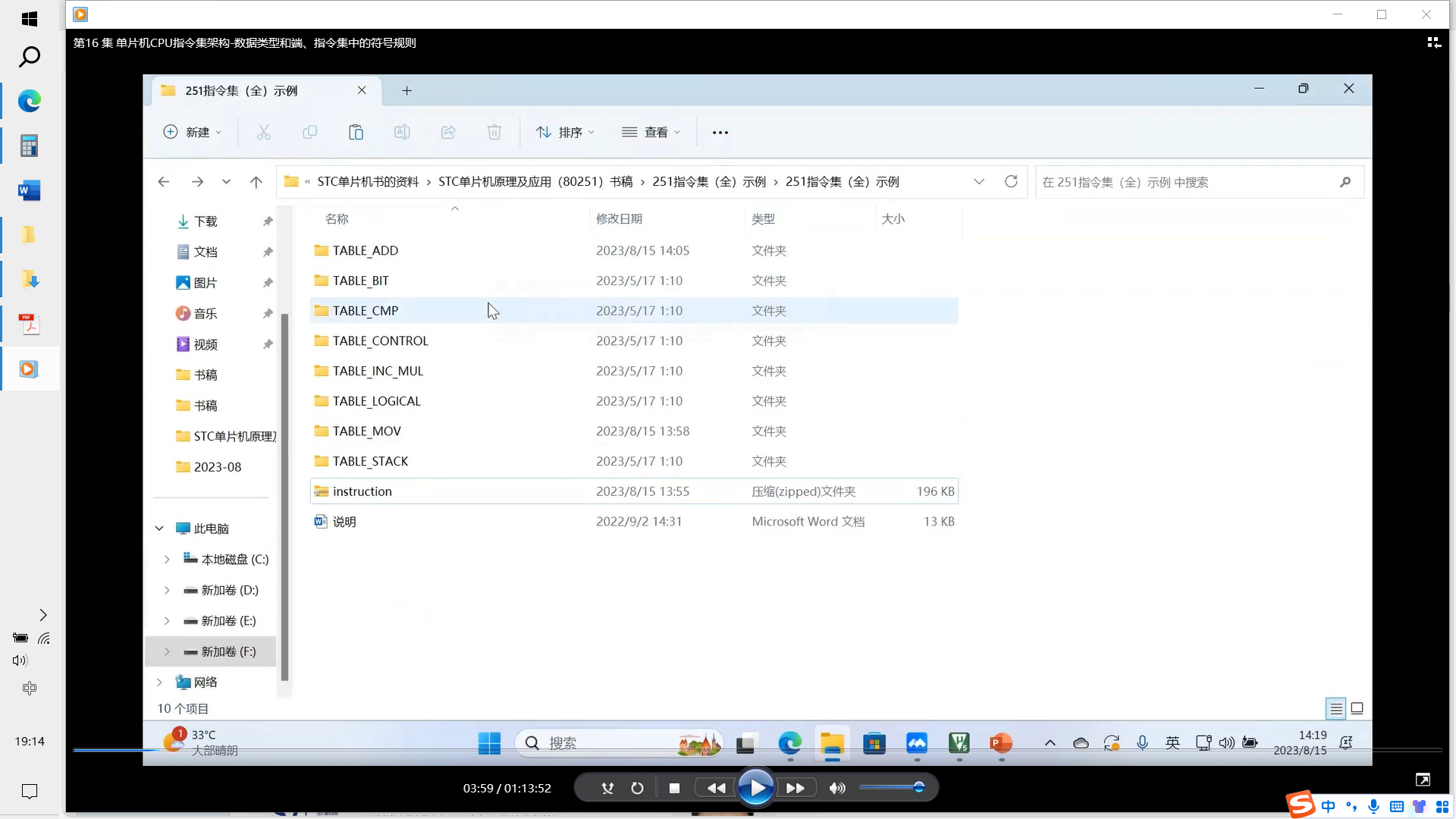Screen dimensions: 1456x819
Task: Open the PDF reader from left sidebar
Action: point(29,325)
